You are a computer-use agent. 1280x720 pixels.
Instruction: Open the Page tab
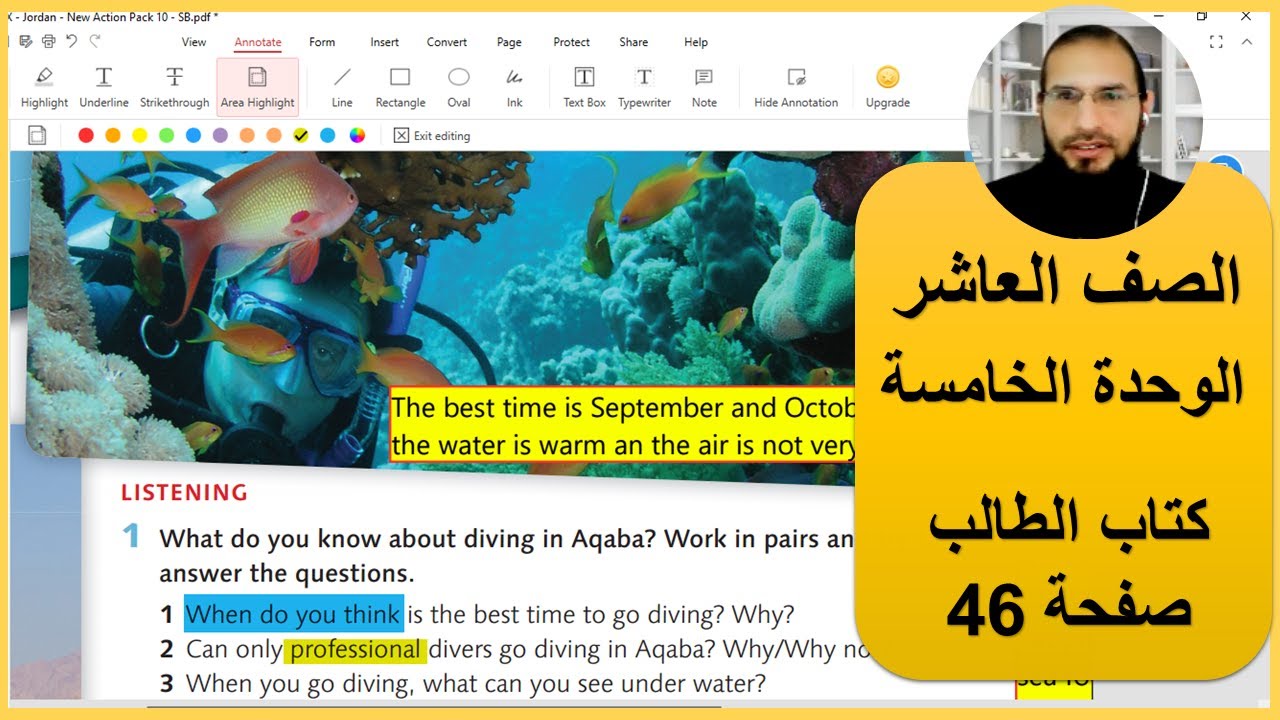(x=509, y=42)
